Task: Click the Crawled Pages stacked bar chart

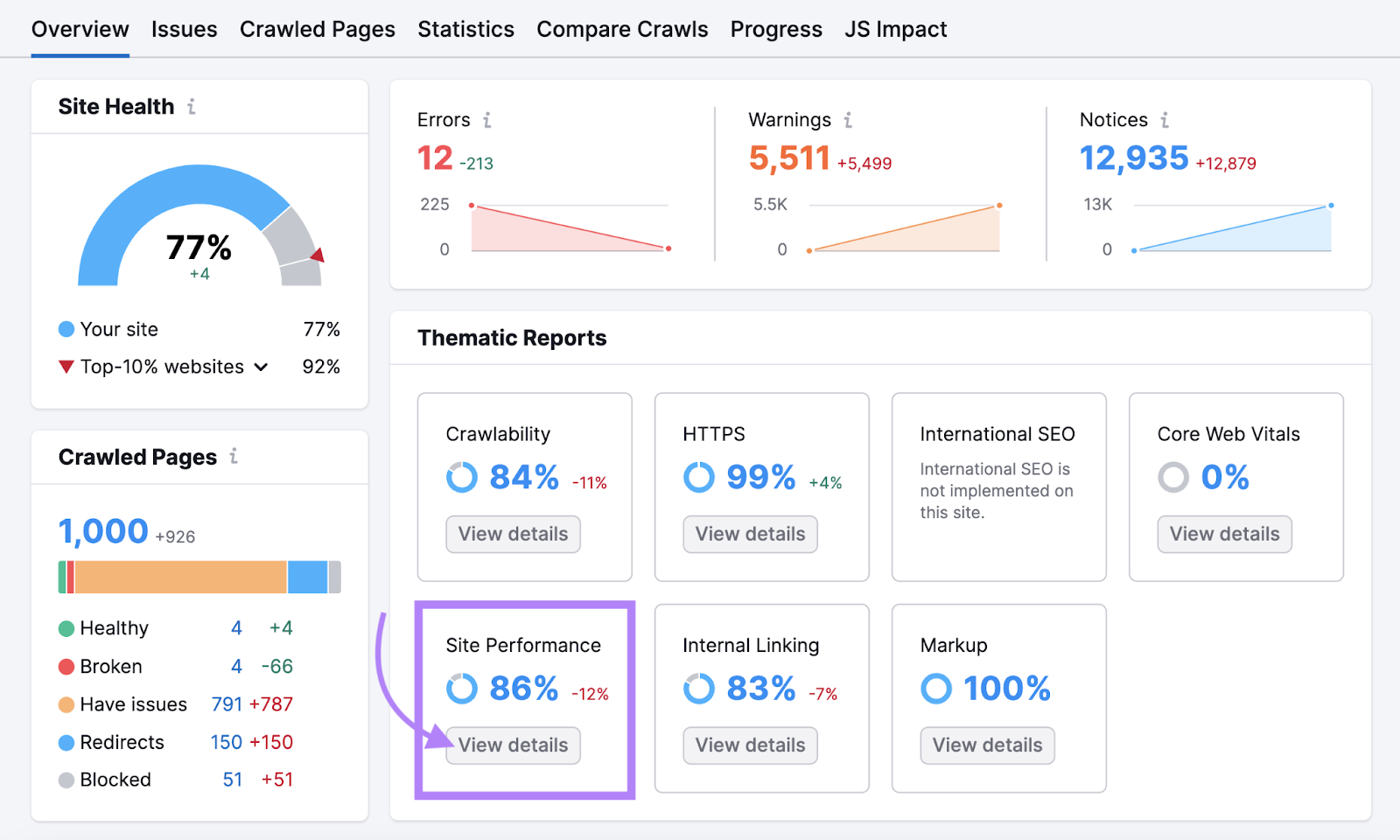Action: [199, 576]
